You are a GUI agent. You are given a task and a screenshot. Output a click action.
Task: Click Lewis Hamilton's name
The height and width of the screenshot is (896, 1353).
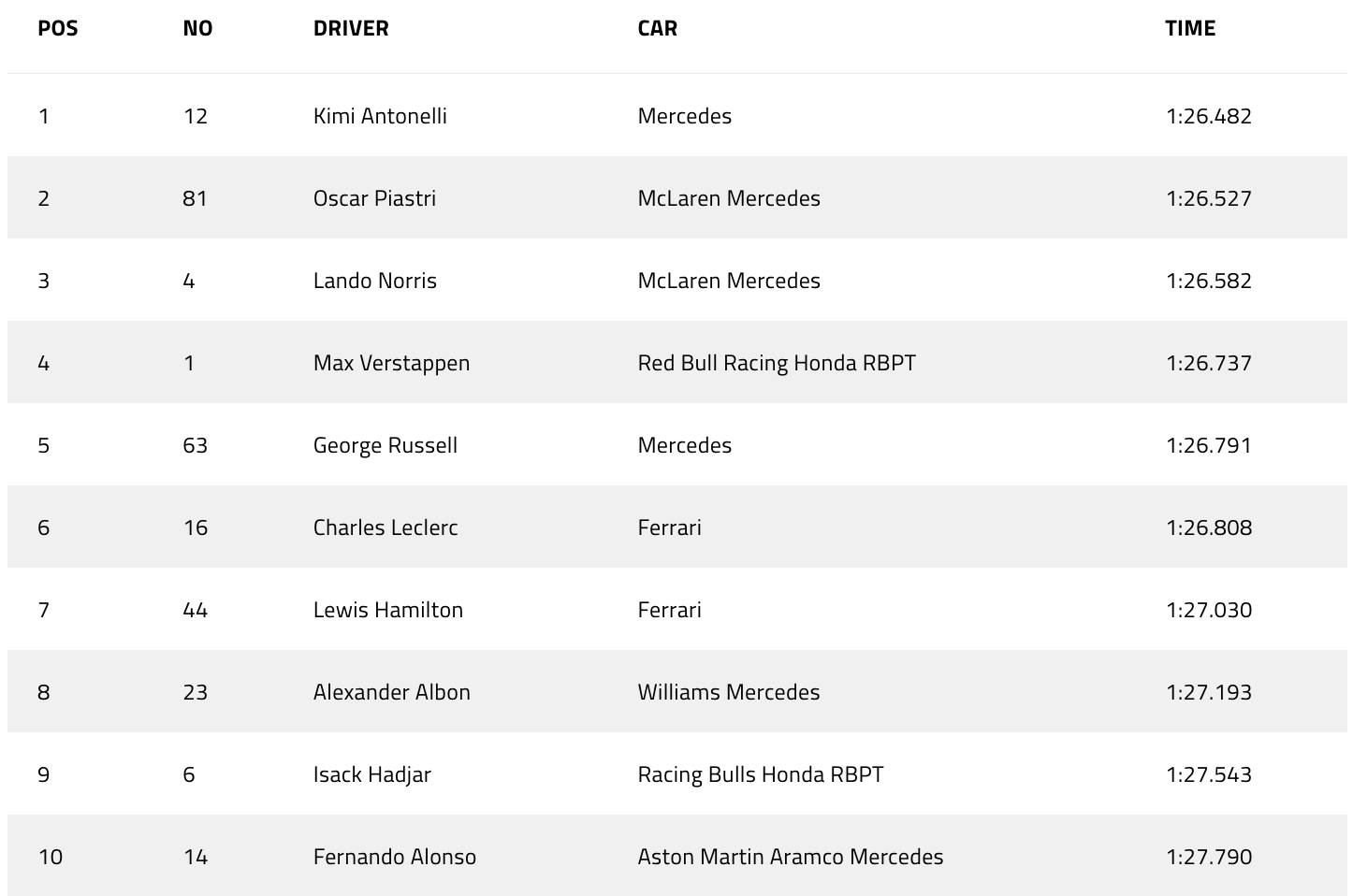point(388,610)
